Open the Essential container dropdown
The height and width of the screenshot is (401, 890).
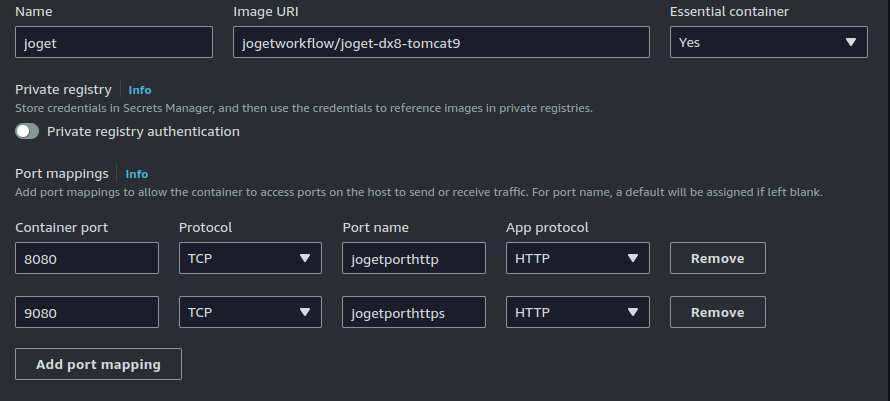point(767,42)
